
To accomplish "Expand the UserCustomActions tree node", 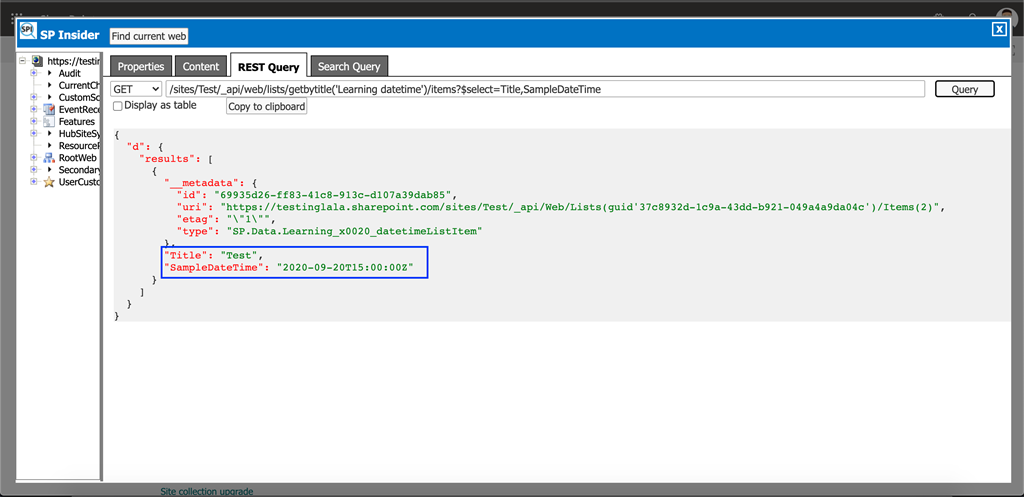I will (x=33, y=182).
